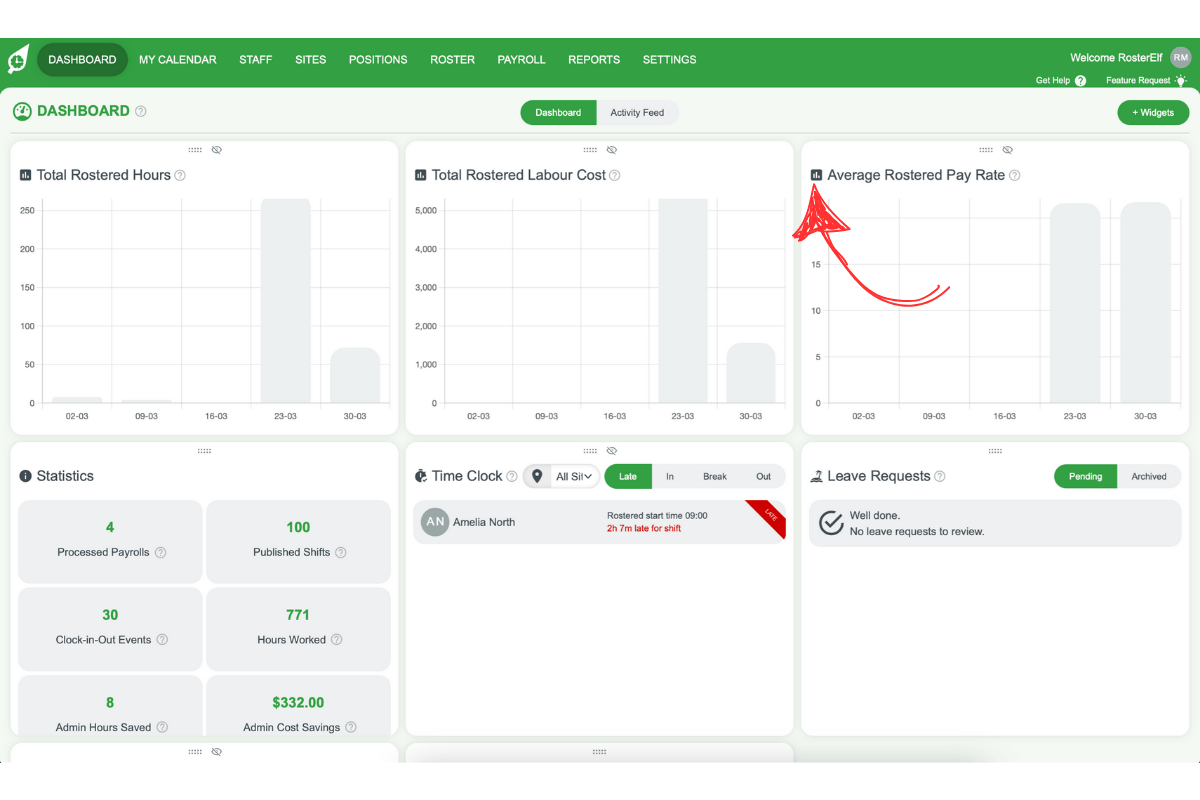Click the dashboard speedometer icon beside DASHBOARD heading
Viewport: 1200px width, 800px height.
pyautogui.click(x=22, y=111)
